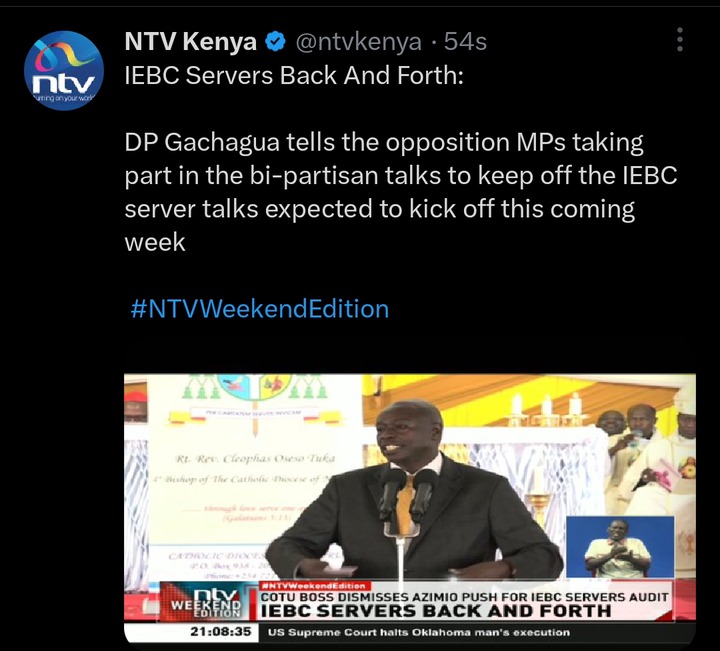Click the tweet paragraph about DP Gachagua
This screenshot has height=651, width=720.
[400, 192]
